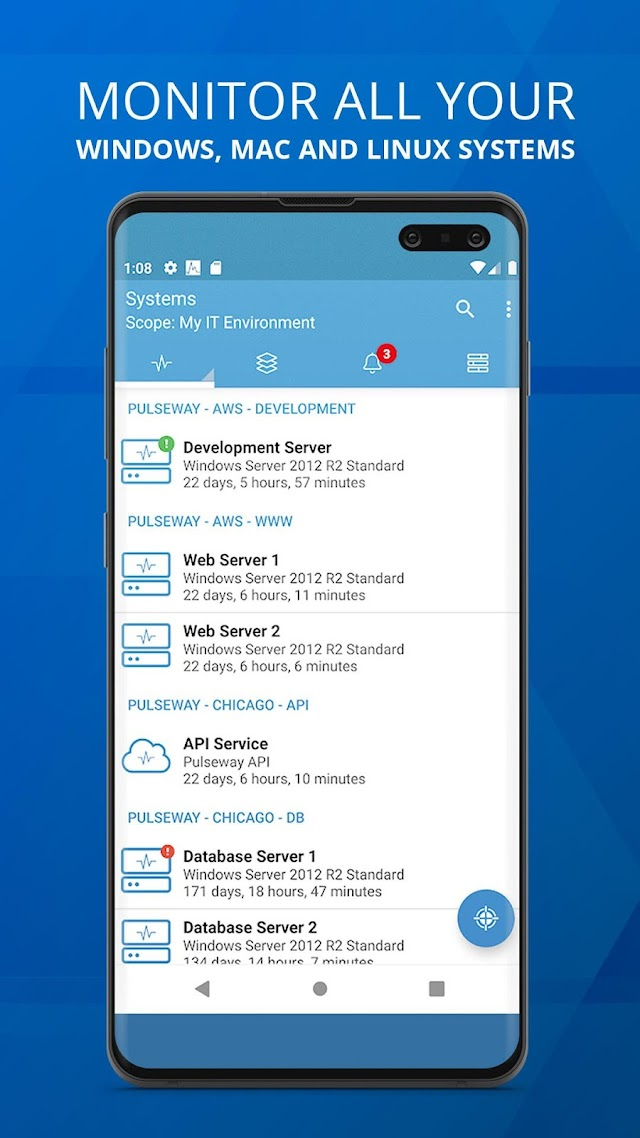The image size is (640, 1138).
Task: Tap the Wi-Fi status icon
Action: [477, 268]
